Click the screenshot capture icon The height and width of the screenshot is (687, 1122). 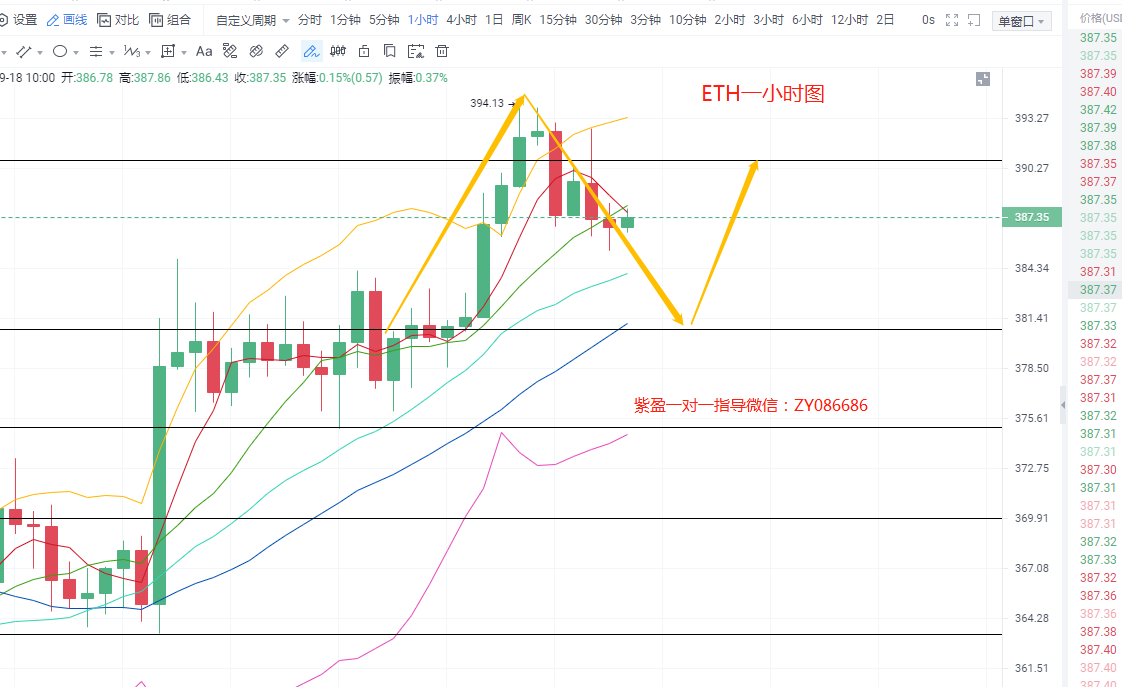click(x=973, y=20)
